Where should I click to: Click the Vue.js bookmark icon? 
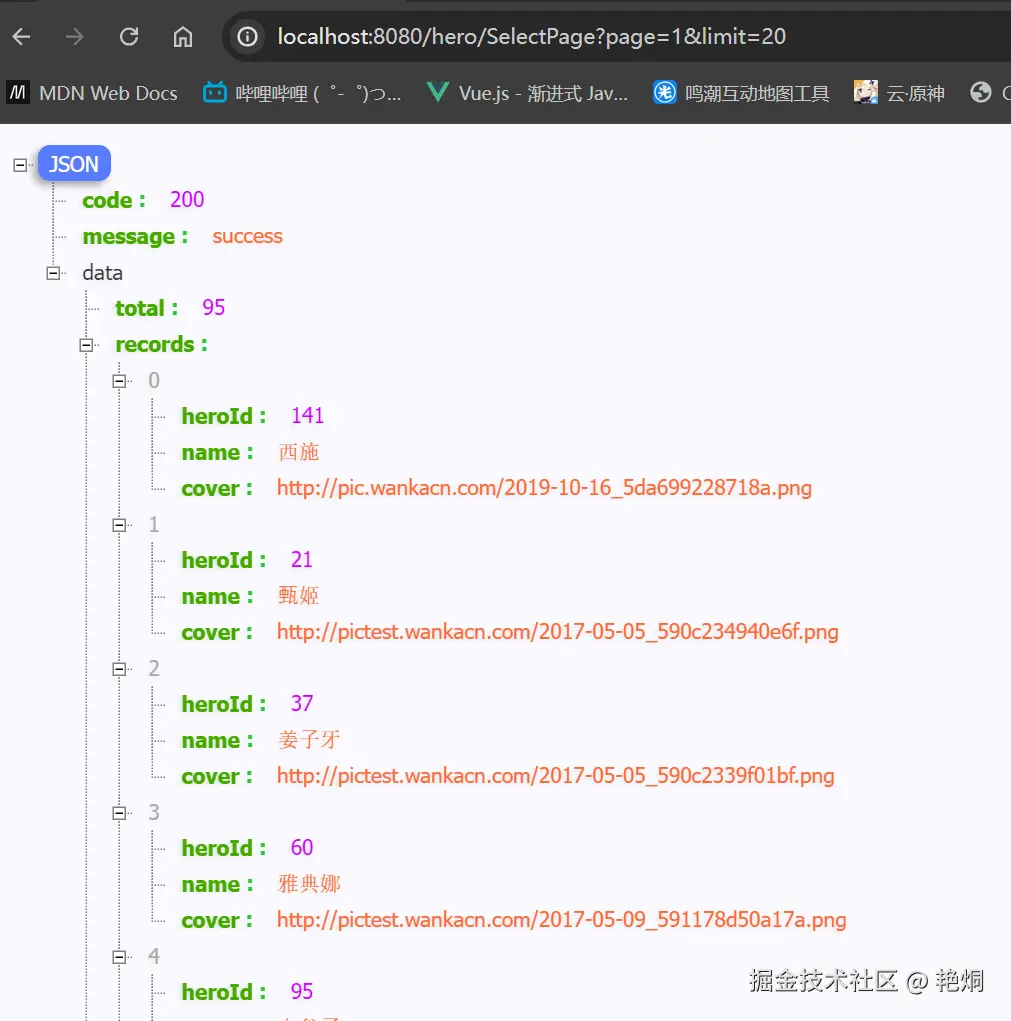437,92
